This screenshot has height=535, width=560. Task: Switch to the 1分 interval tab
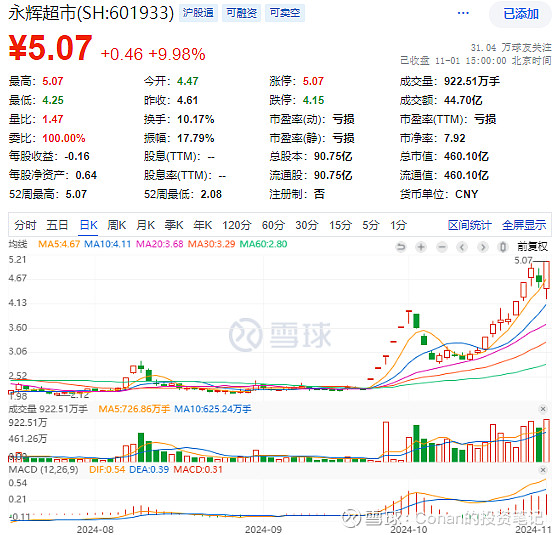tap(398, 225)
